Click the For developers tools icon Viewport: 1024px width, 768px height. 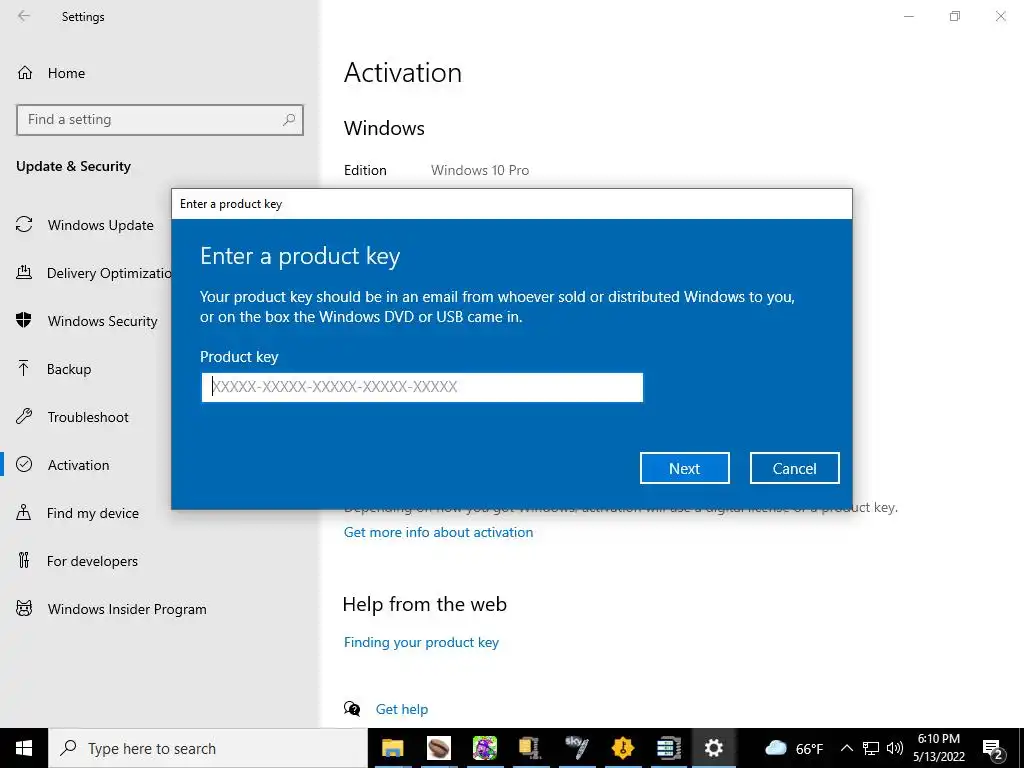(x=24, y=560)
